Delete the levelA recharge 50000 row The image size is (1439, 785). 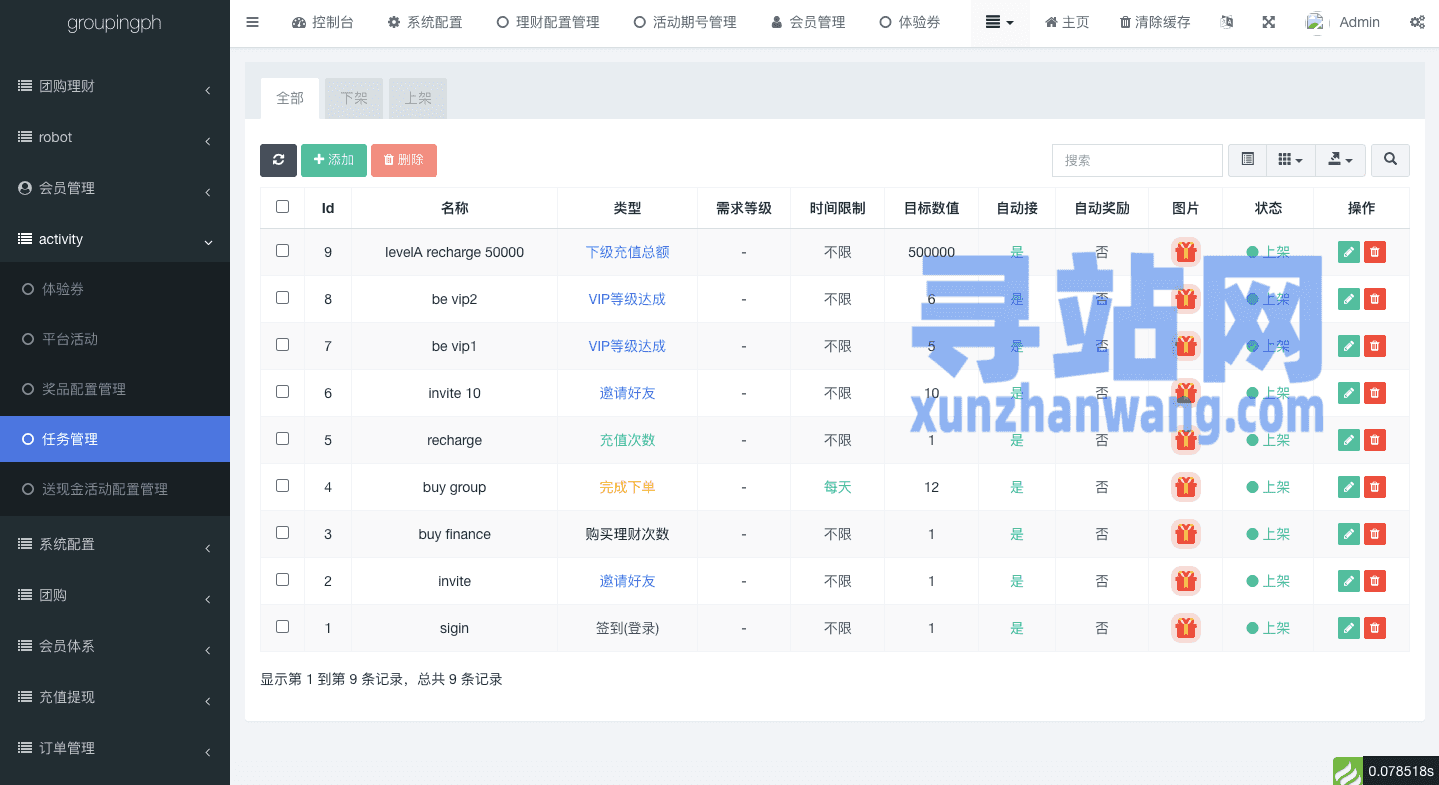[x=1375, y=252]
